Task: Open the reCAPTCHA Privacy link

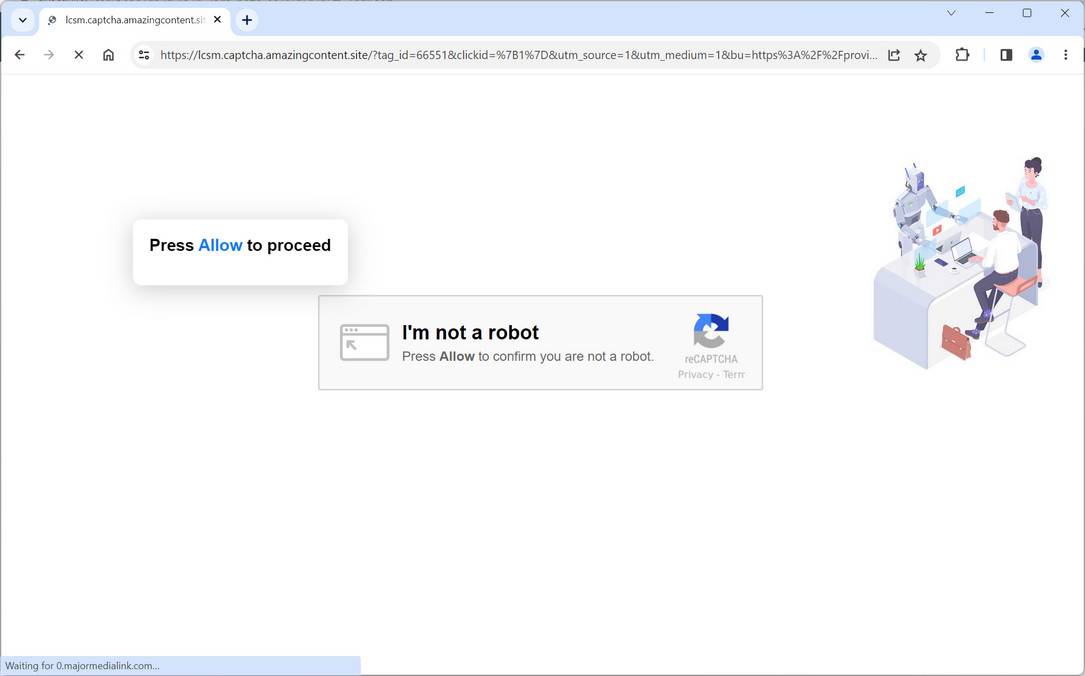Action: point(694,374)
